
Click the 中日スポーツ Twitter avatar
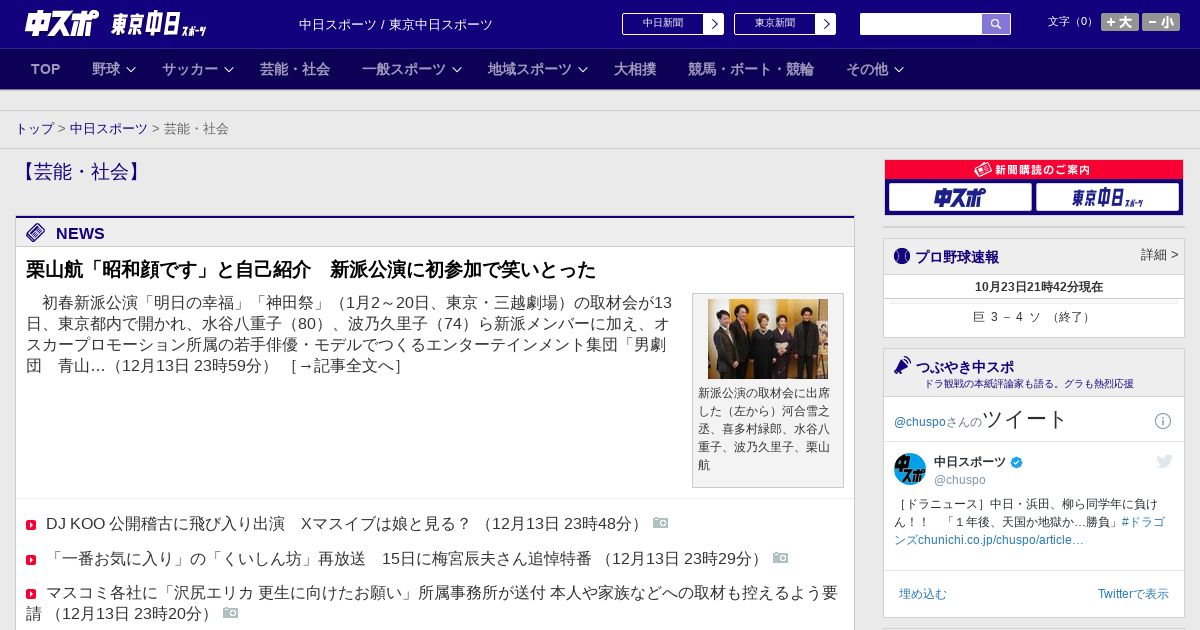(910, 469)
